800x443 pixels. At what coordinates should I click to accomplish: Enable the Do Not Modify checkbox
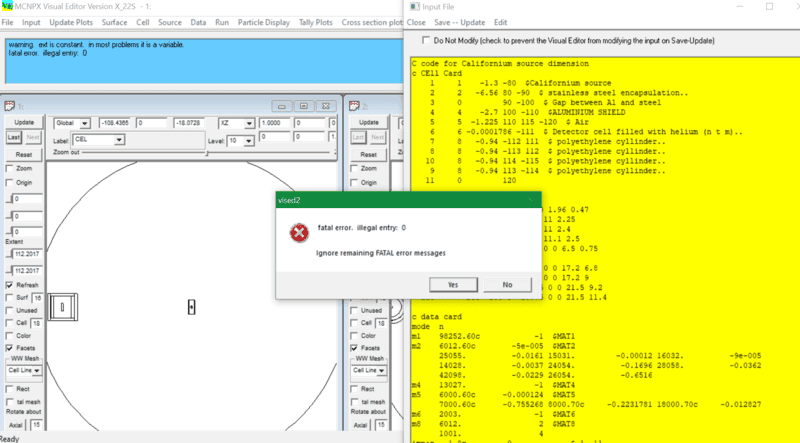[425, 41]
